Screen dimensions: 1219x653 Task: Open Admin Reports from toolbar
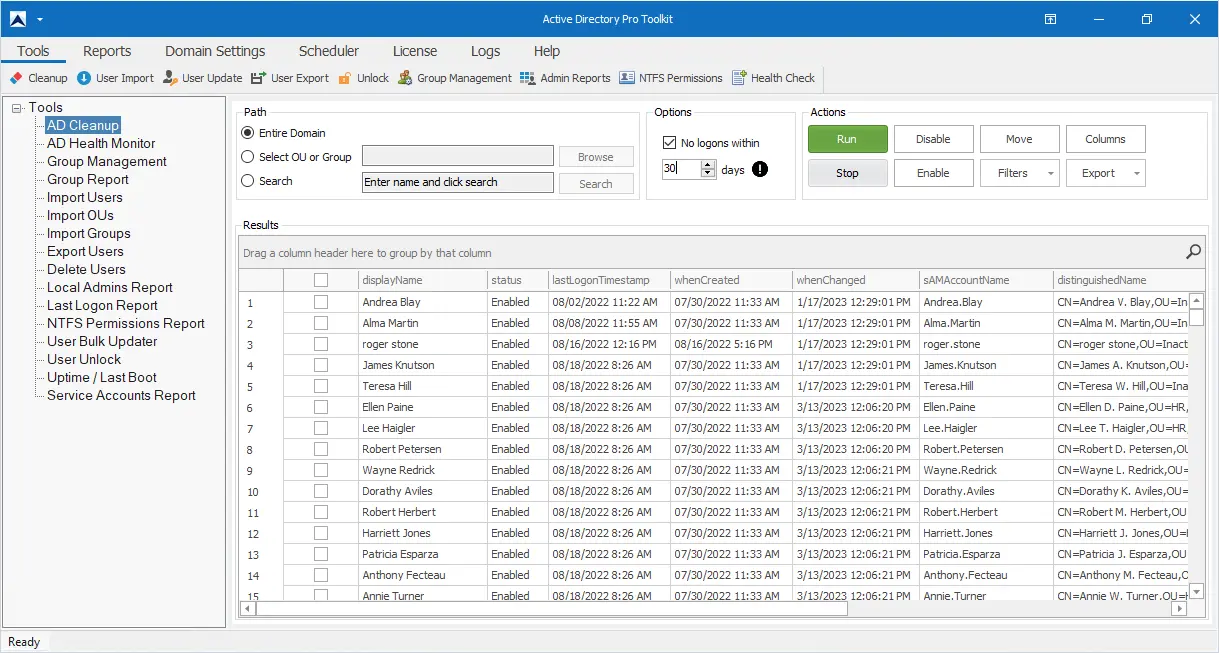[x=565, y=78]
